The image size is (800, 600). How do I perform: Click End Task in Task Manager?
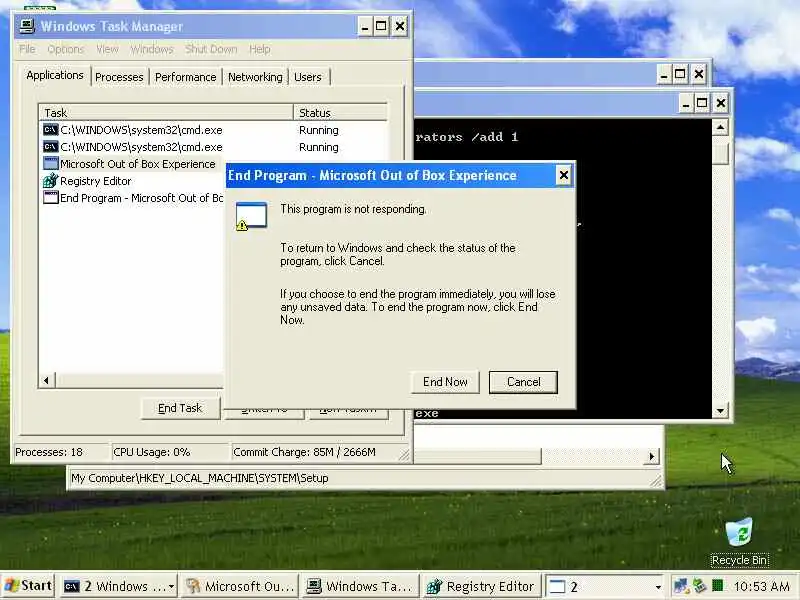tap(180, 408)
